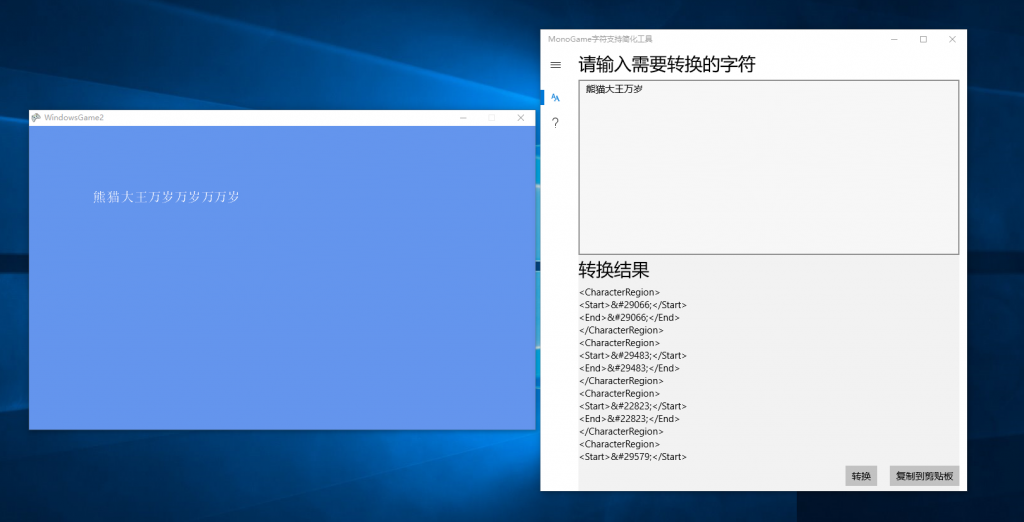
Task: Open the help question mark page
Action: click(555, 123)
